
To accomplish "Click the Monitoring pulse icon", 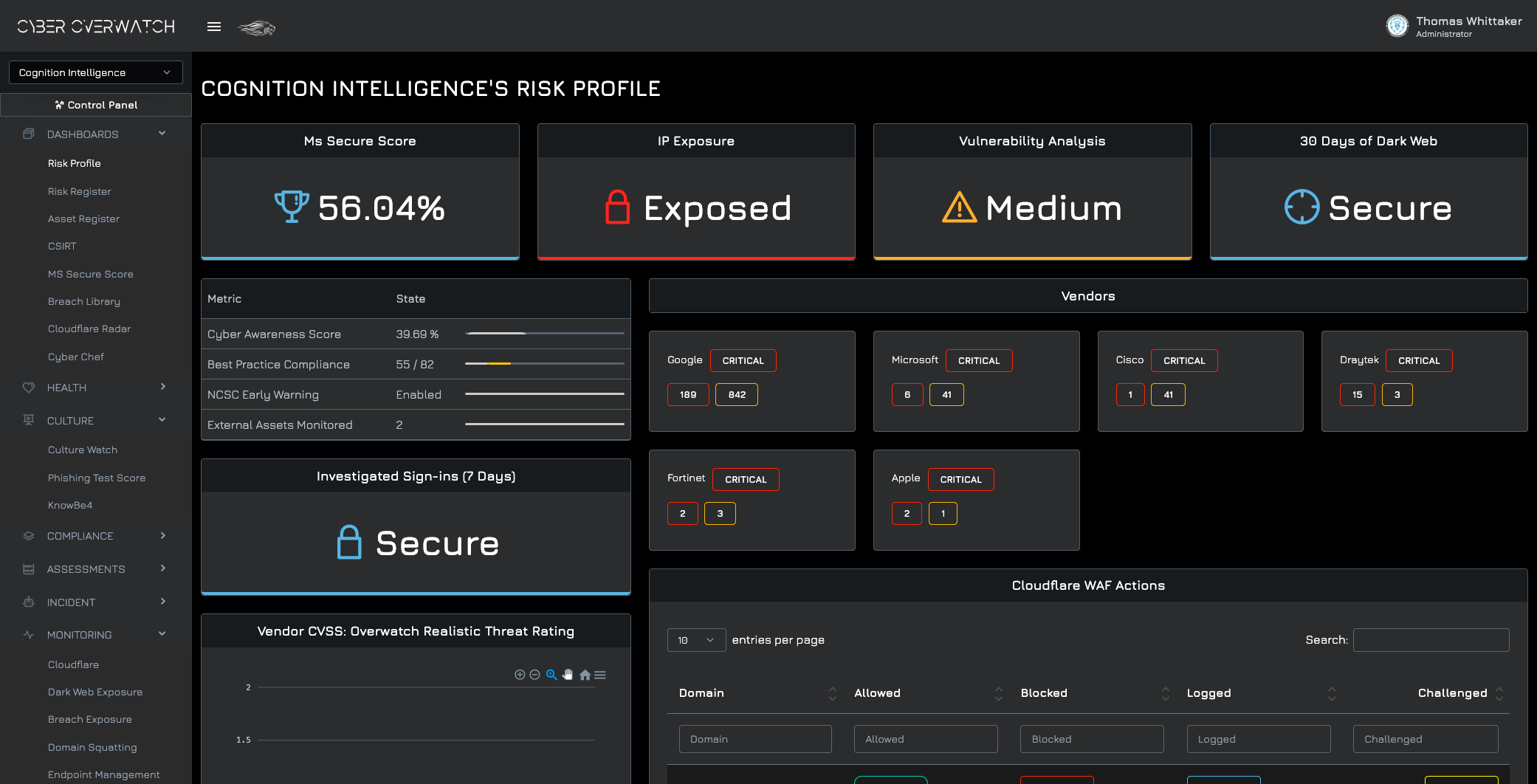I will pyautogui.click(x=29, y=634).
